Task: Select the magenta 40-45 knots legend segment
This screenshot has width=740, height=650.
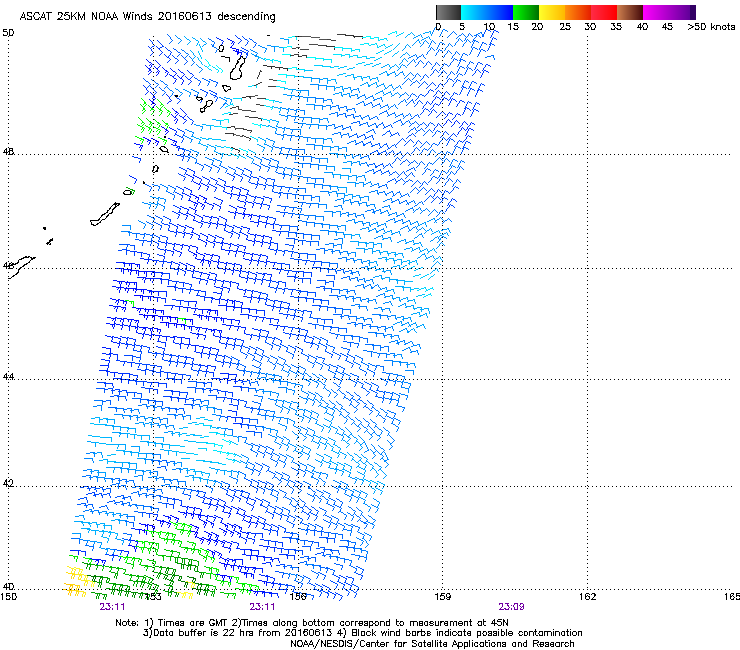Action: pos(656,12)
